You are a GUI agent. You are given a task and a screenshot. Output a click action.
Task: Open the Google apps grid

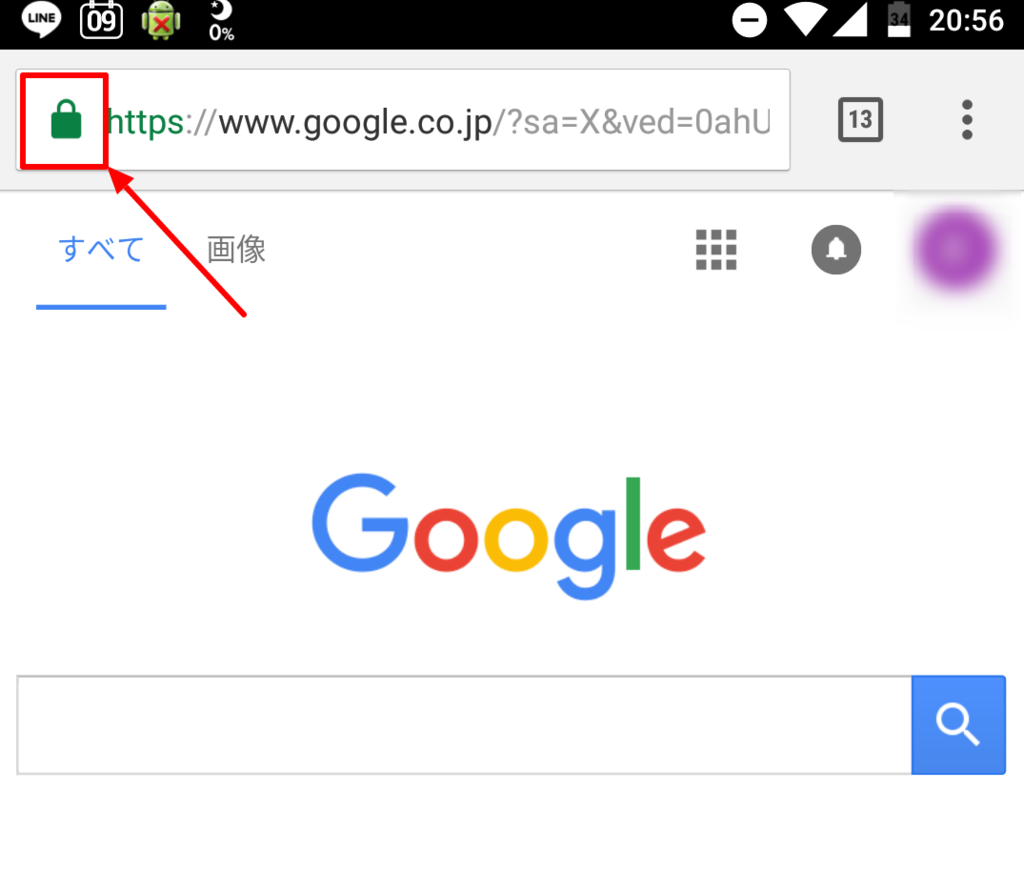tap(716, 249)
